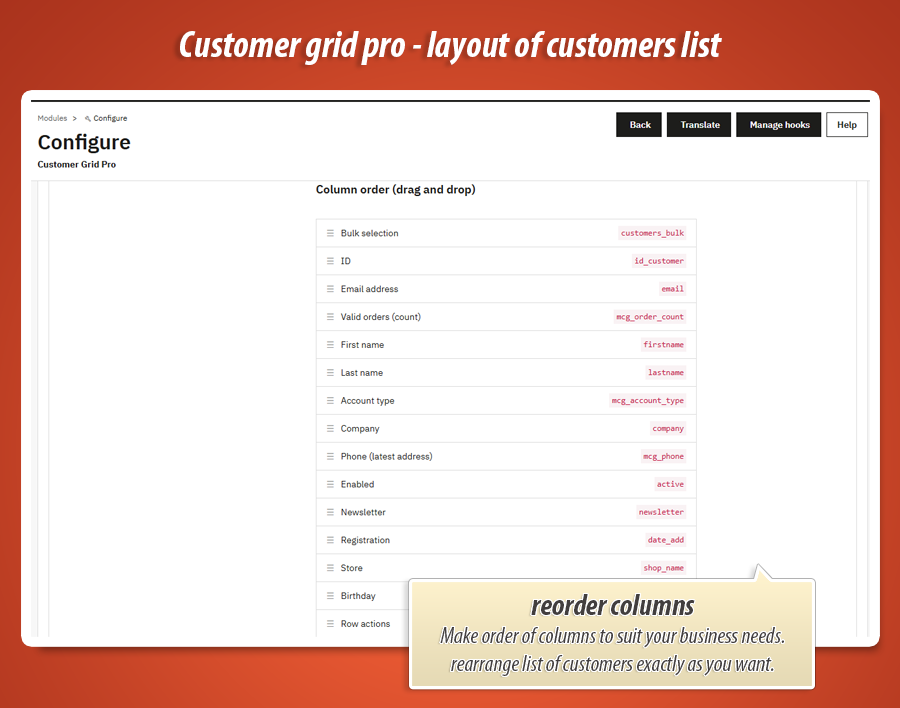Select the Newsletter row drag handle
The height and width of the screenshot is (708, 900).
point(330,512)
